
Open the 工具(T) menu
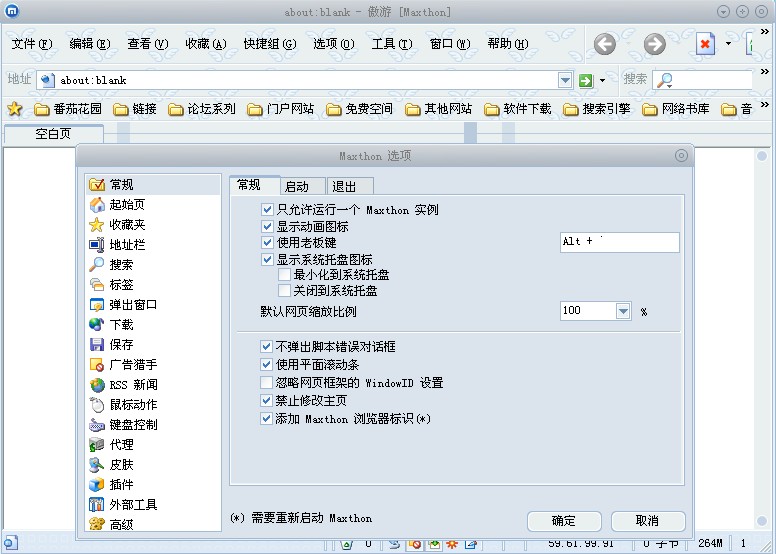pyautogui.click(x=392, y=44)
